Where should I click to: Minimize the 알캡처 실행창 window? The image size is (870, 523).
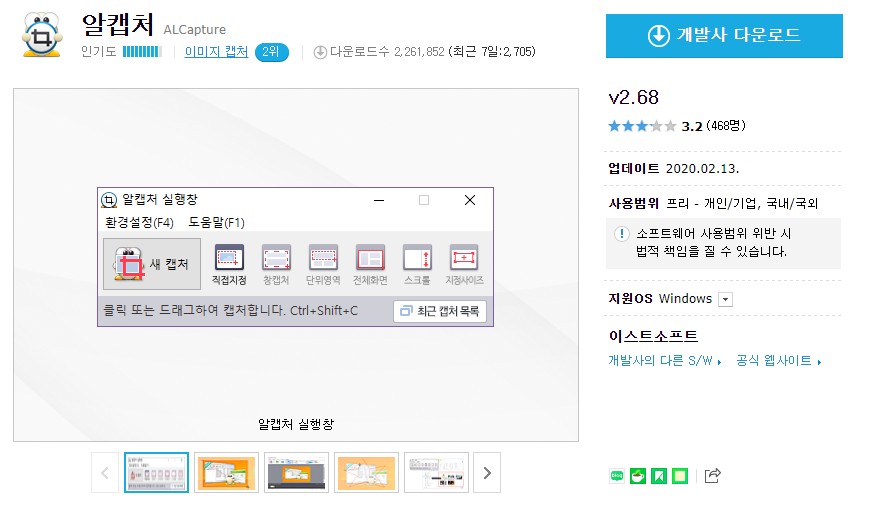coord(379,200)
